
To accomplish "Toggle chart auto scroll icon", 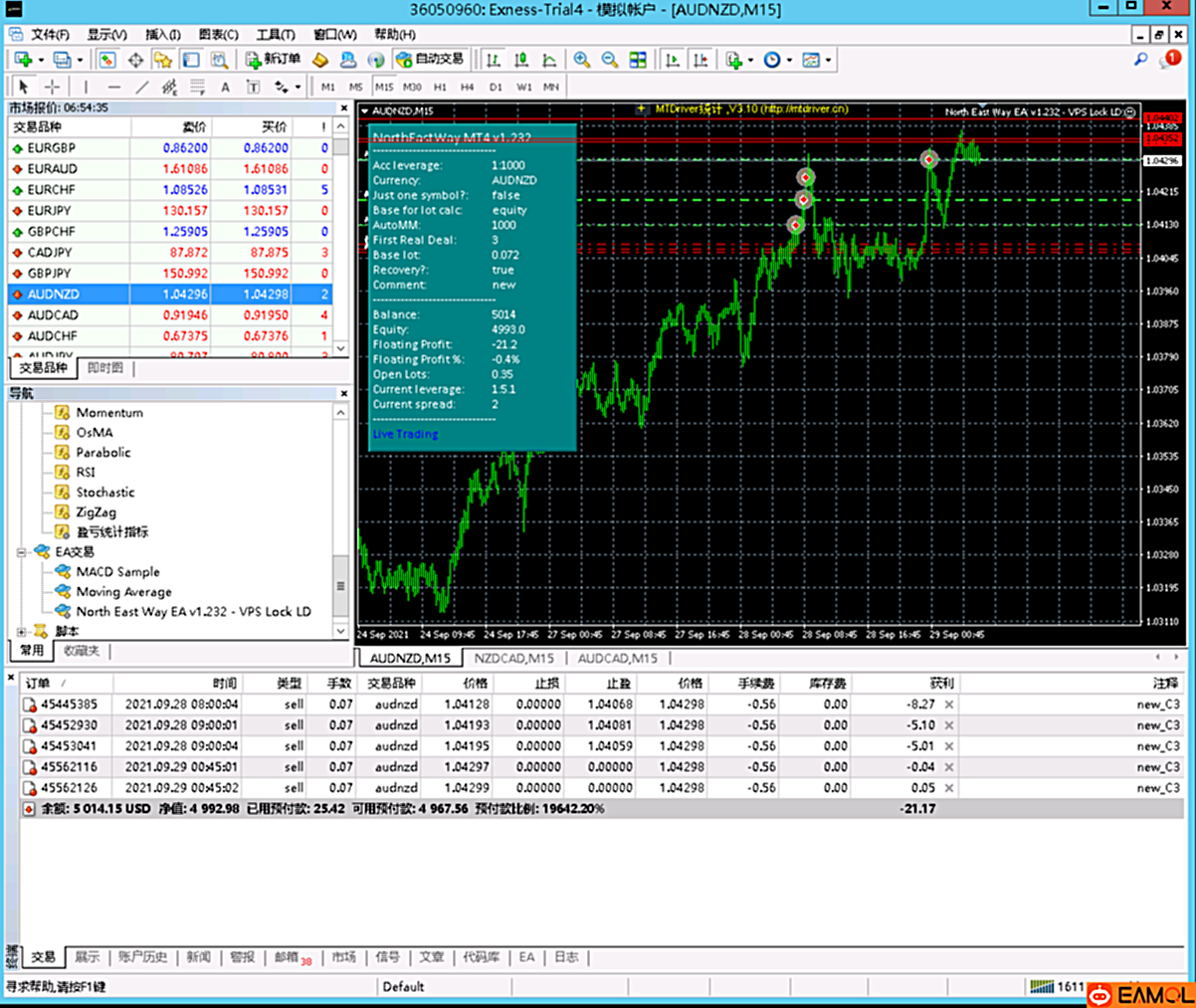I will click(x=673, y=60).
